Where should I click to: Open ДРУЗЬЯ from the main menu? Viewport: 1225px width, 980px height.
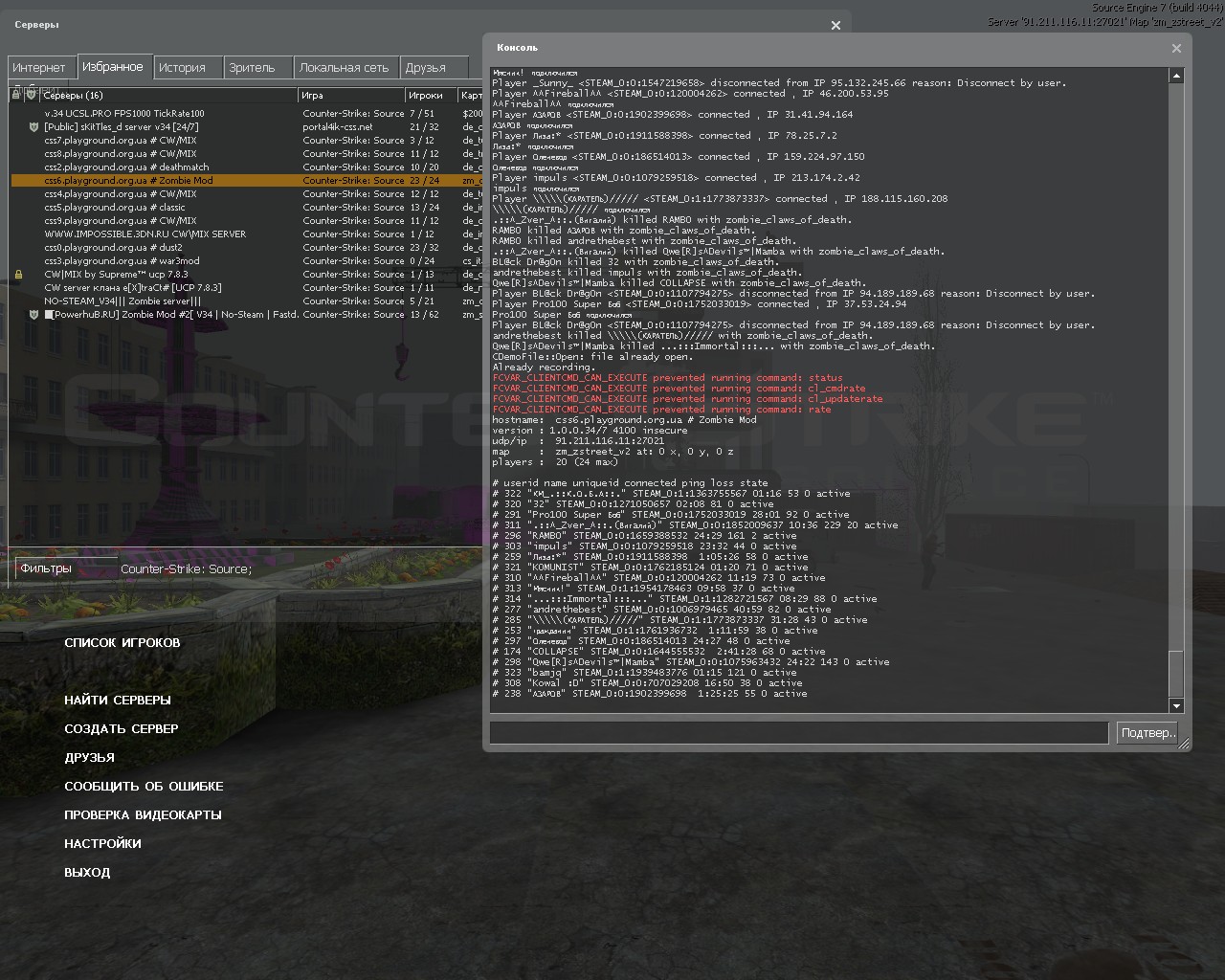(90, 757)
